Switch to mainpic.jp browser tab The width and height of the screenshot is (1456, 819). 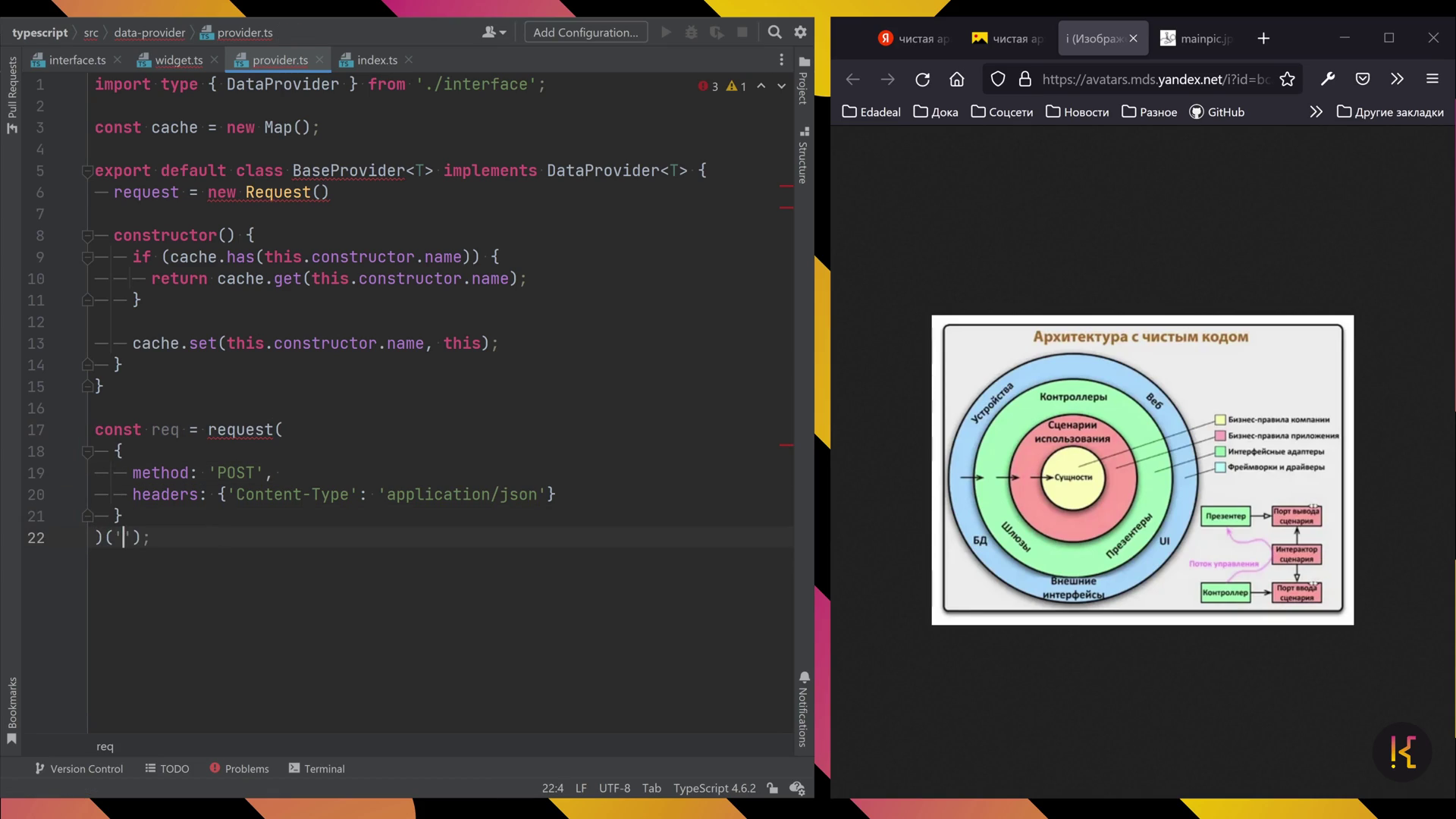[x=1197, y=38]
